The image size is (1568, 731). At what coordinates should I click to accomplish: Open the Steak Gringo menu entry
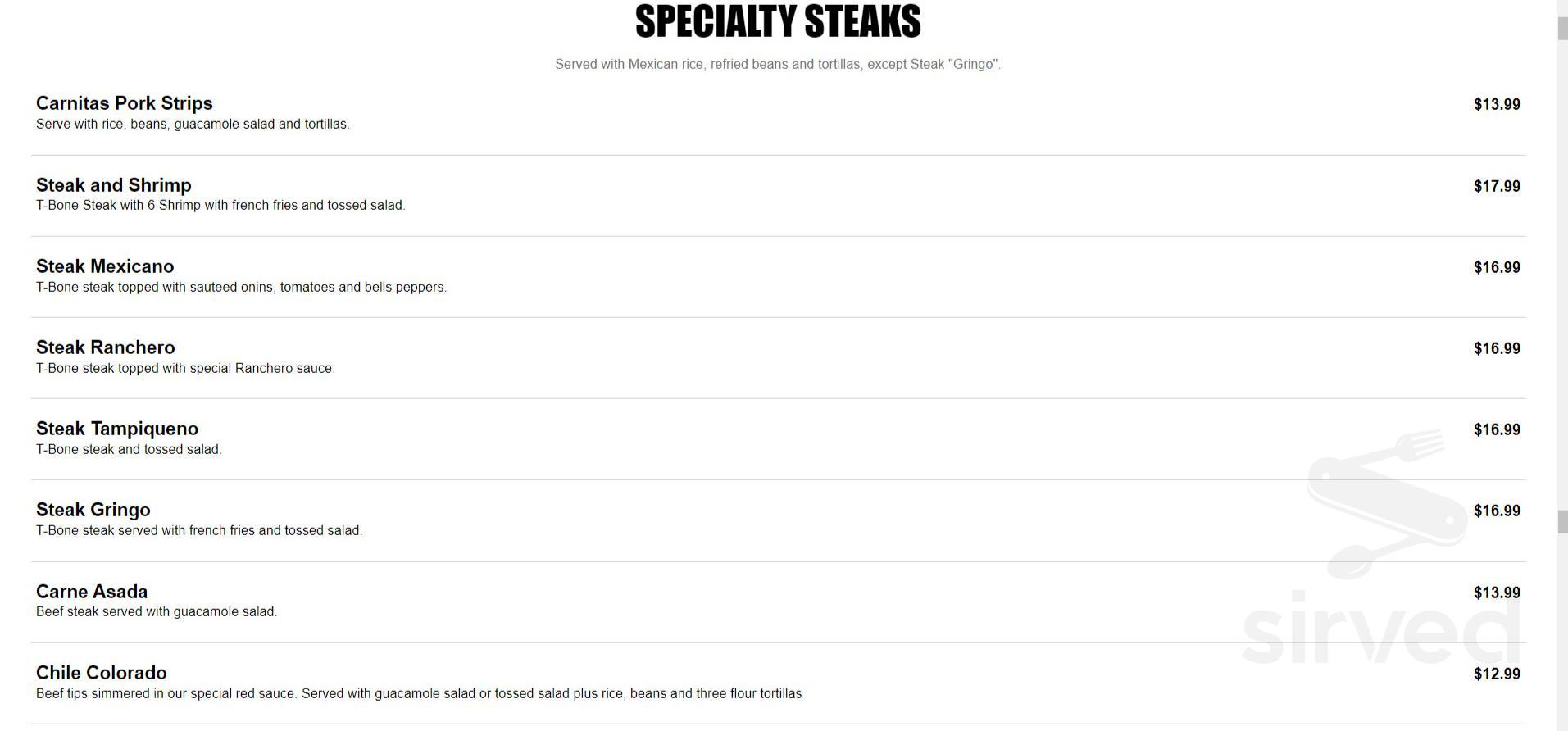[x=93, y=510]
